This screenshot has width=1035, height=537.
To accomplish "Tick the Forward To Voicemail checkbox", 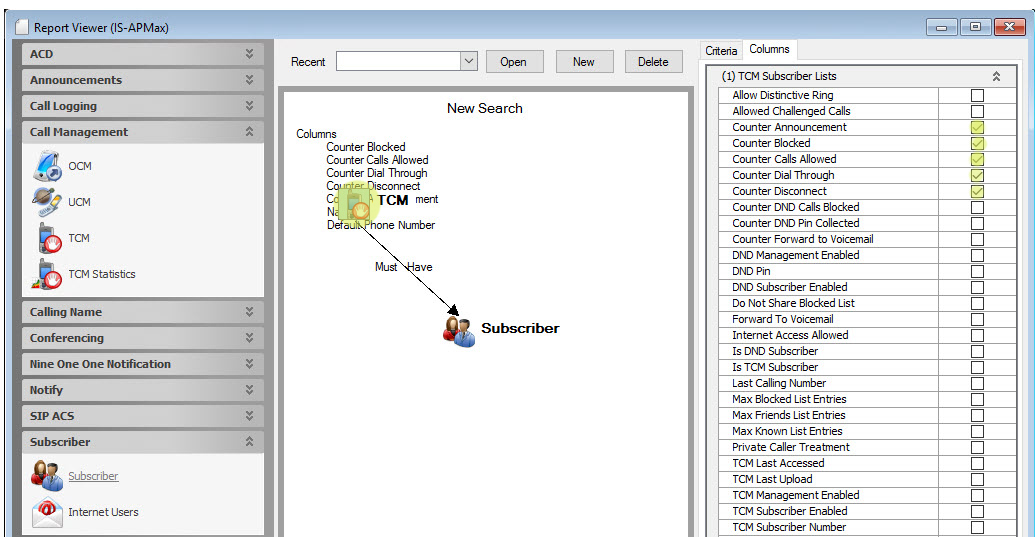I will click(x=977, y=319).
